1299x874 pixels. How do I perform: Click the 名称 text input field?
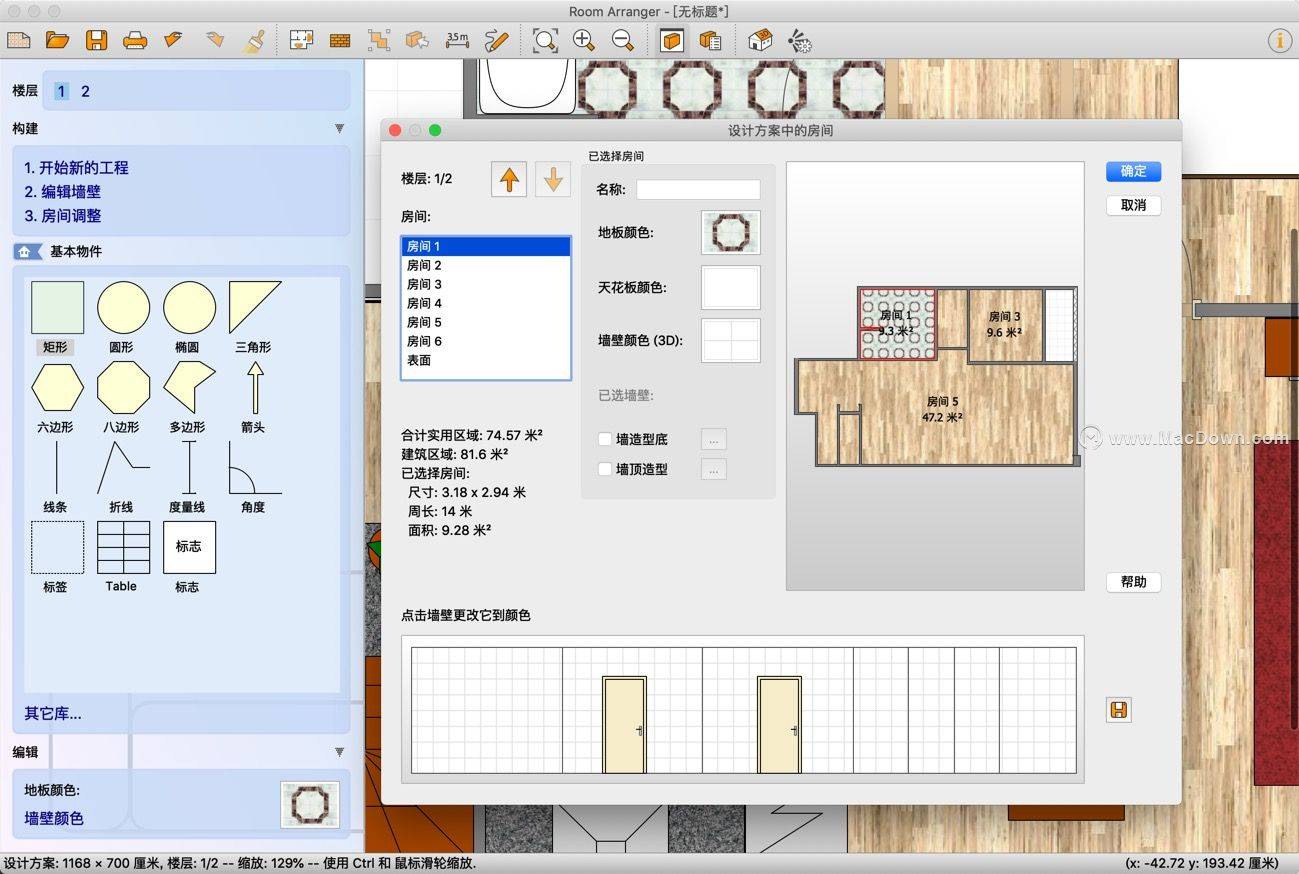coord(698,189)
